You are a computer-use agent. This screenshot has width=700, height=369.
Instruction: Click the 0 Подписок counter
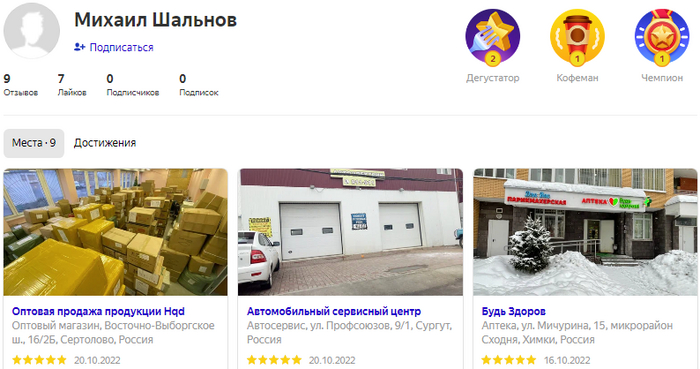coord(199,85)
